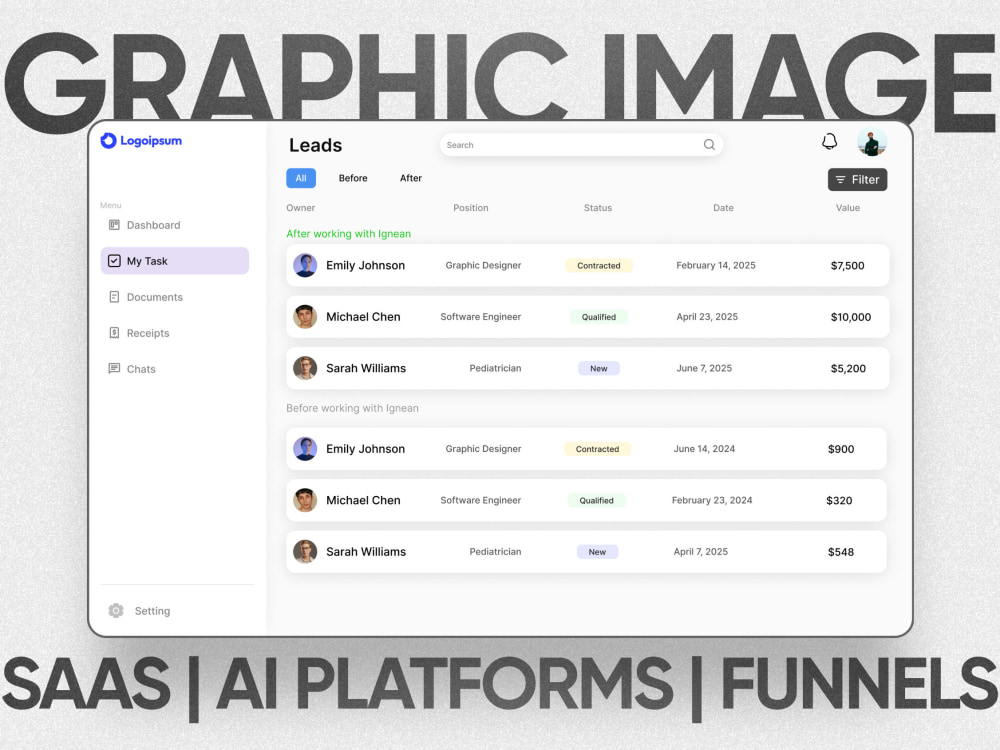1000x750 pixels.
Task: Select My Task in the sidebar
Action: [x=175, y=261]
